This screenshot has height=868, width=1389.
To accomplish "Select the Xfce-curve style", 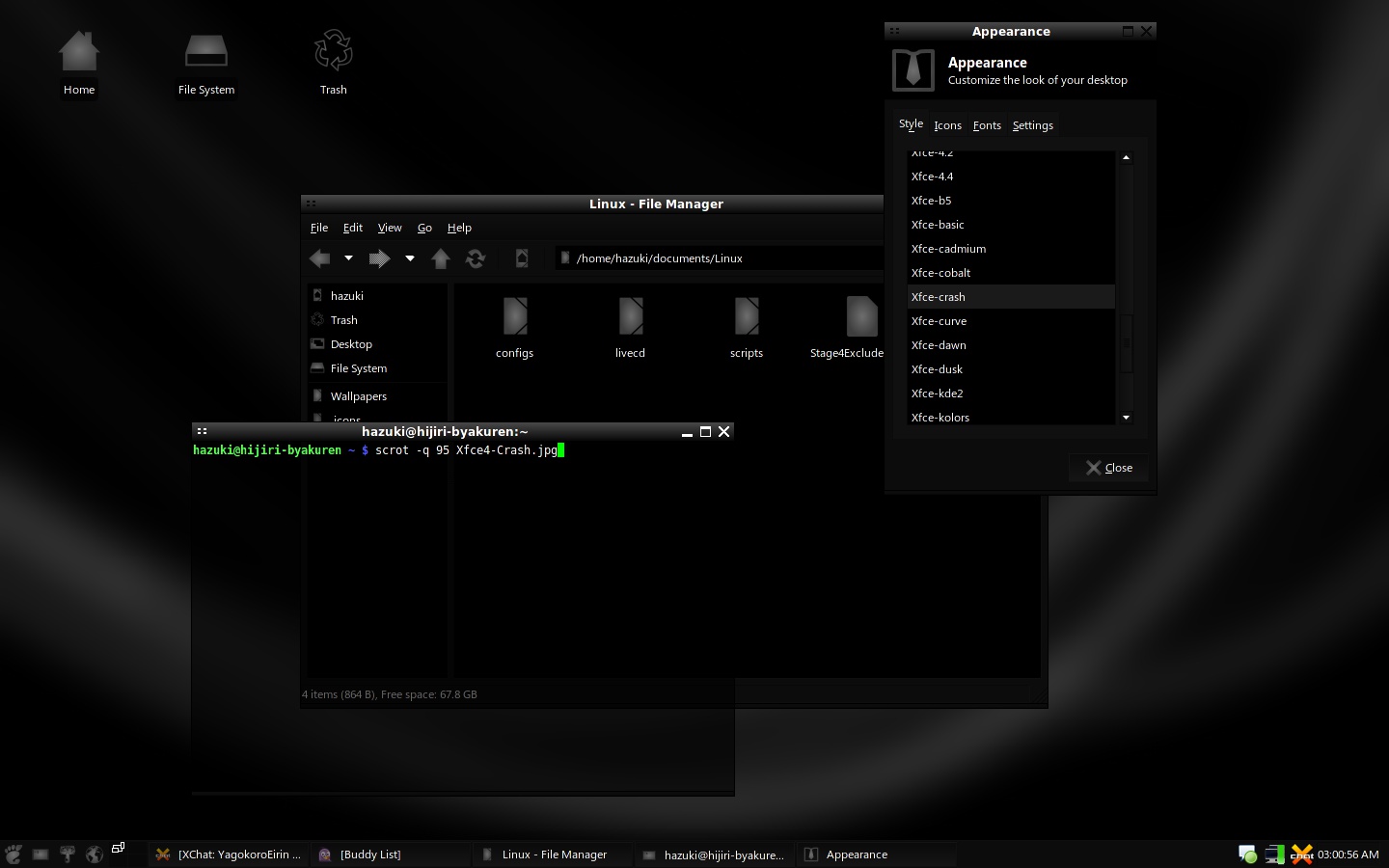I will (1011, 321).
